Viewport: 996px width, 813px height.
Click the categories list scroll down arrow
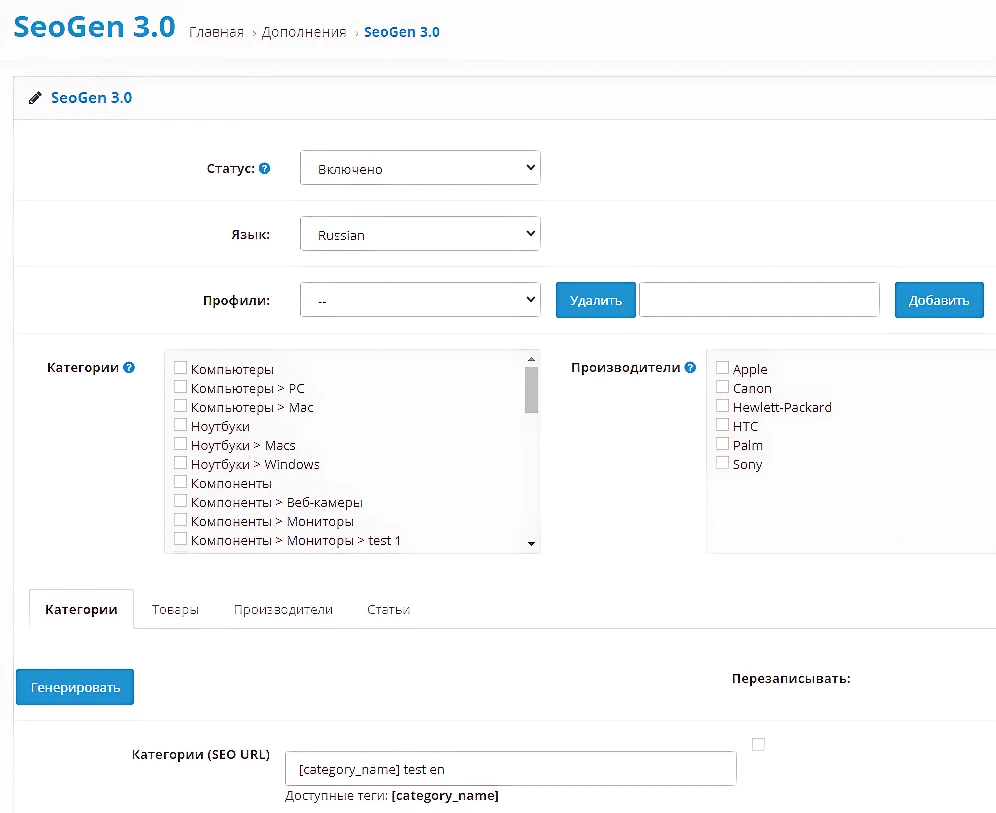coord(532,544)
